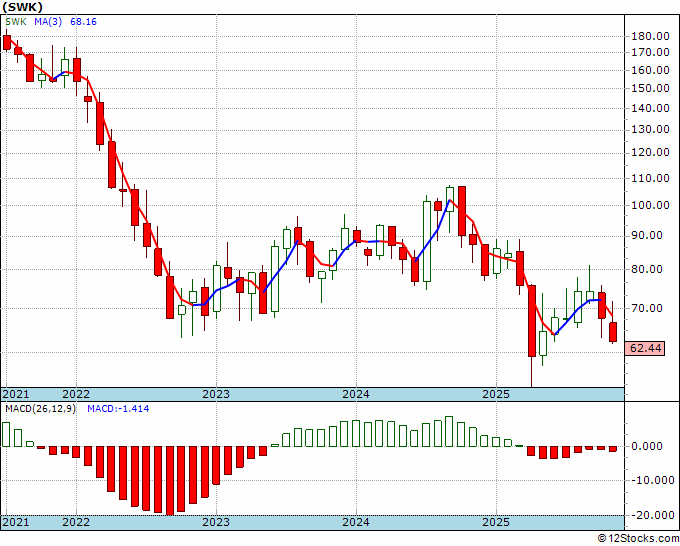
Task: Click the 140.00 price axis label
Action: (x=650, y=108)
